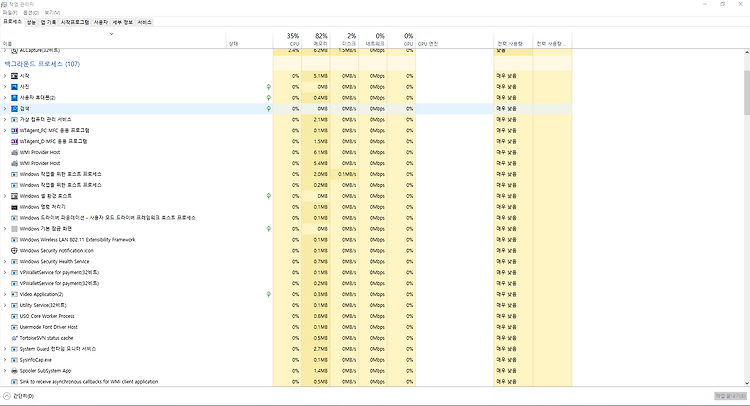Click the WTAgent_D MFC process icon
The width and height of the screenshot is (750, 406).
pyautogui.click(x=14, y=142)
